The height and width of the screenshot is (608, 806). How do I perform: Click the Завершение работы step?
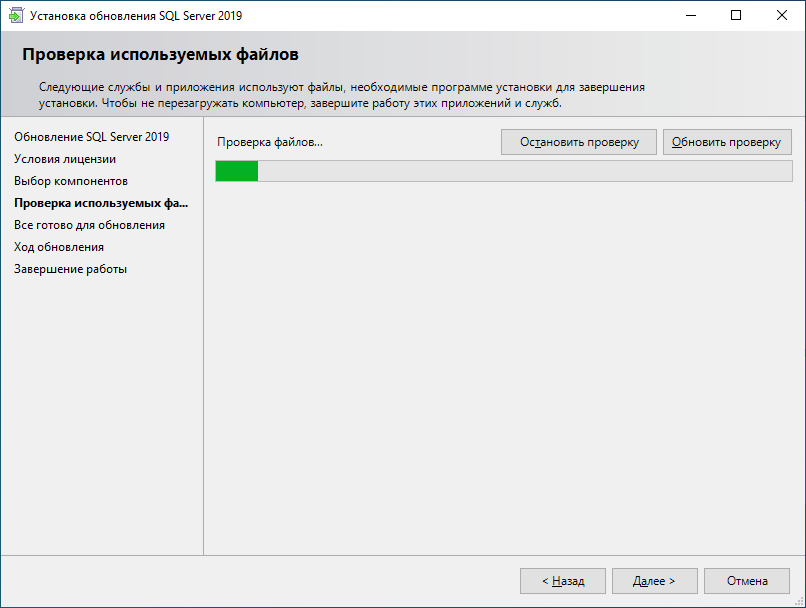70,269
